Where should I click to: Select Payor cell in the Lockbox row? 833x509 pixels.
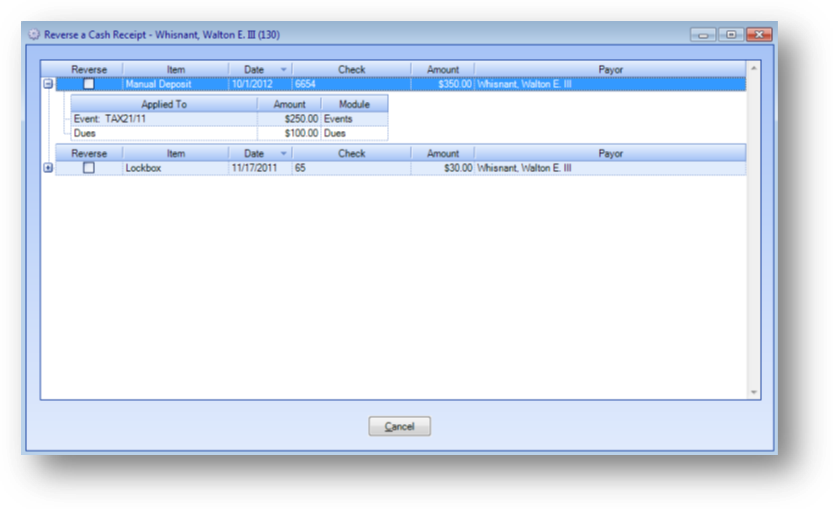tap(610, 168)
